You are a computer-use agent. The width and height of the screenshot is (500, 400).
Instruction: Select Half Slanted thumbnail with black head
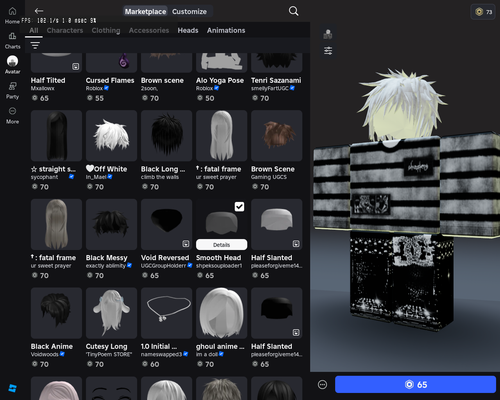(277, 313)
